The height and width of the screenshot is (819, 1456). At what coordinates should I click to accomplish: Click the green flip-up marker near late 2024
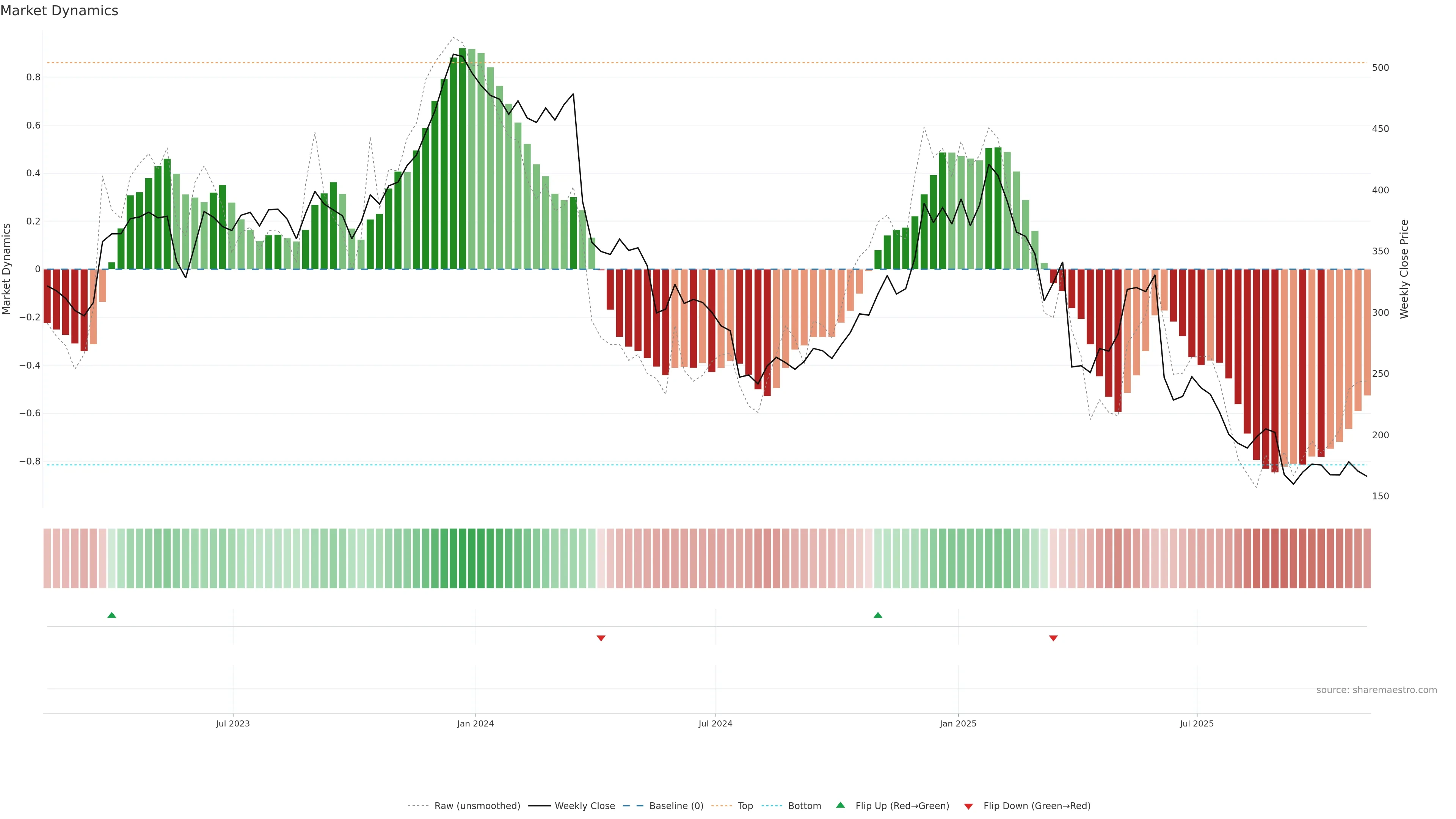878,615
